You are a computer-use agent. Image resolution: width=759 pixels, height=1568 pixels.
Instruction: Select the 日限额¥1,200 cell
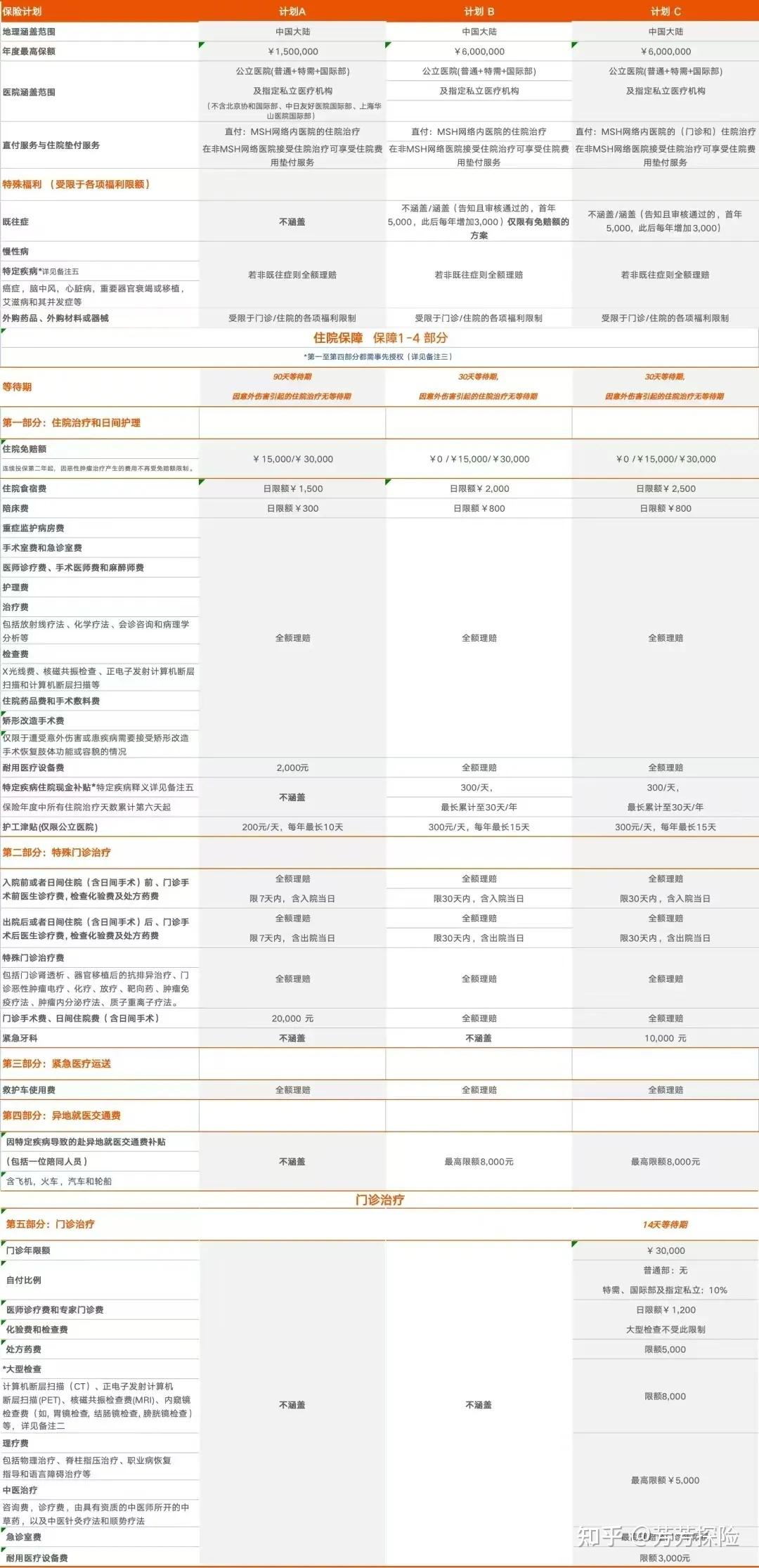(x=666, y=1309)
